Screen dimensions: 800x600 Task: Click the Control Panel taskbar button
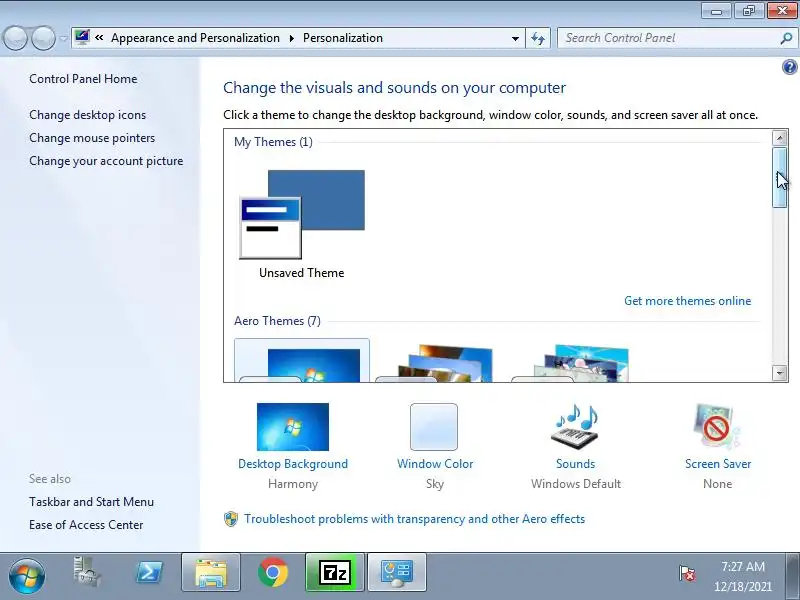pyautogui.click(x=397, y=572)
